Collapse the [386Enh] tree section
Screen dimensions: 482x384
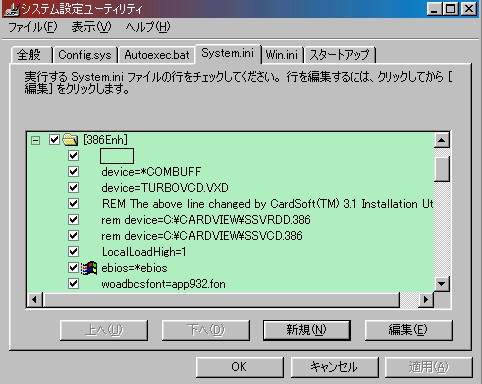[35, 140]
